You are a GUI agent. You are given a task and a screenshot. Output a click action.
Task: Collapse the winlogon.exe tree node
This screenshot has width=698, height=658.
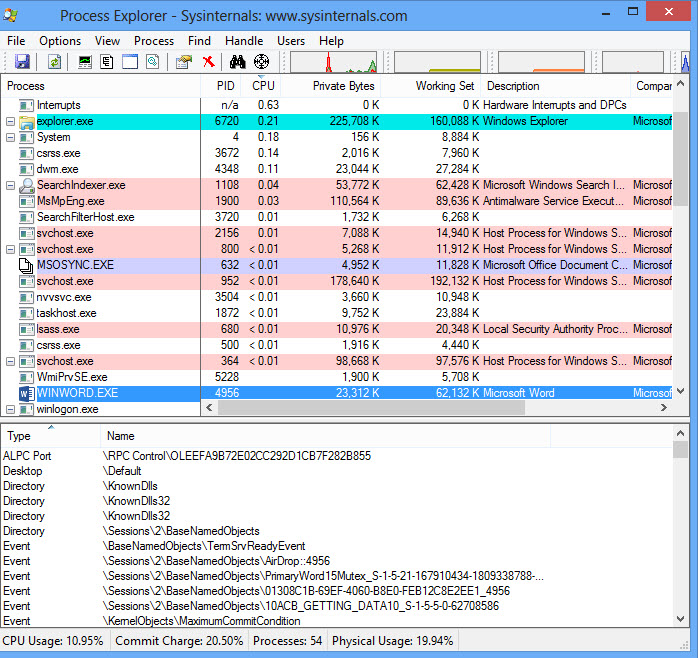pos(10,410)
